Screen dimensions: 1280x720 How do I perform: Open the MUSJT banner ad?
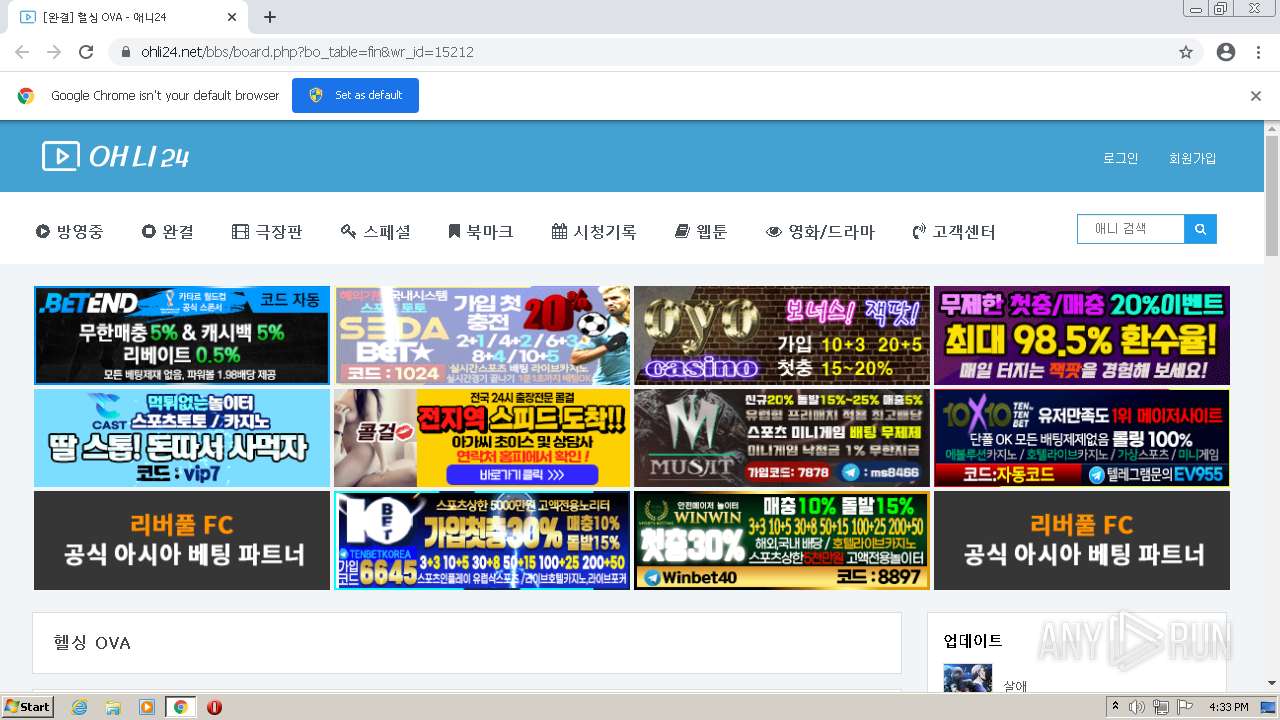pyautogui.click(x=782, y=438)
